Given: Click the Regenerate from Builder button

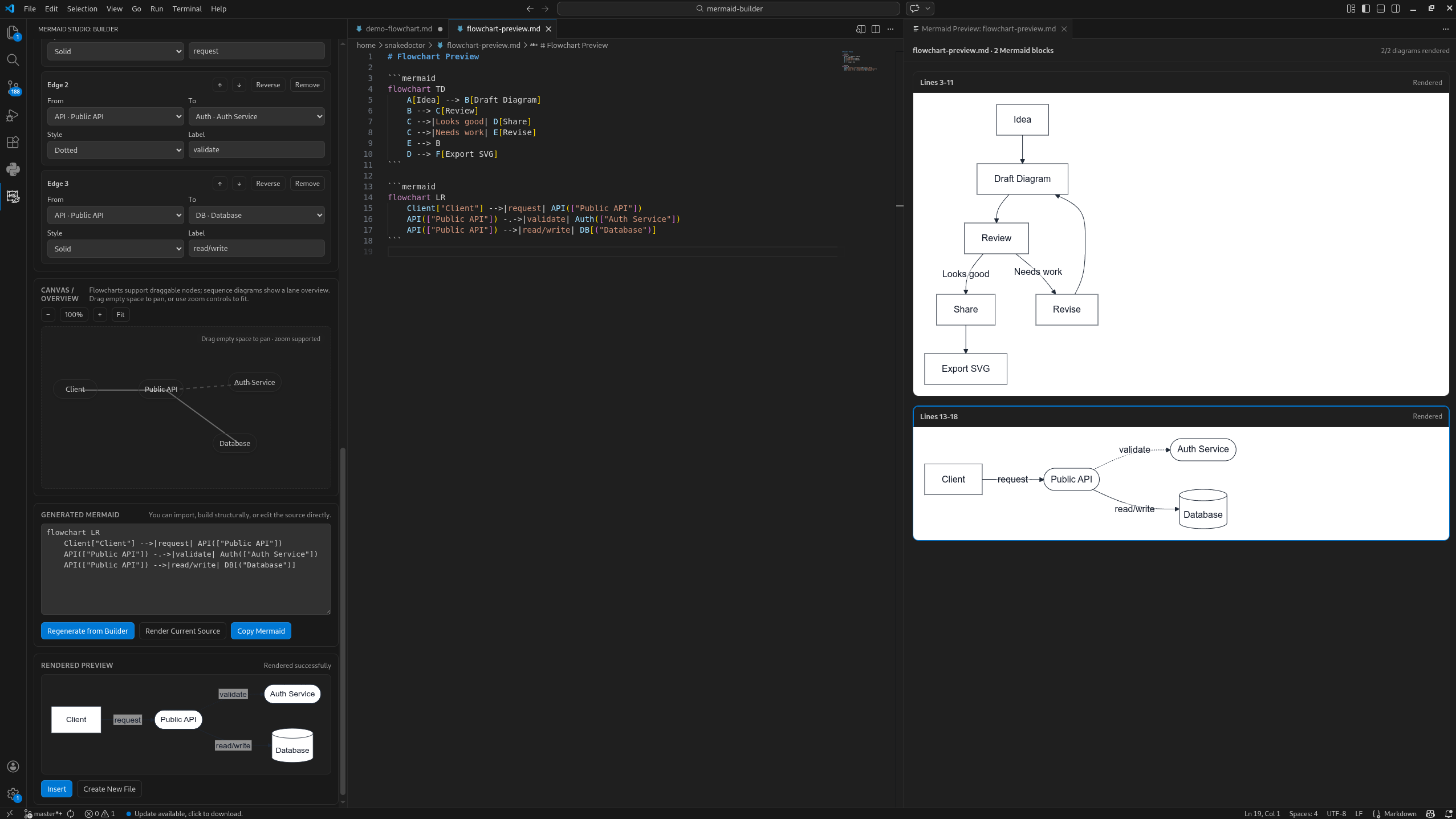Looking at the screenshot, I should click(x=88, y=631).
